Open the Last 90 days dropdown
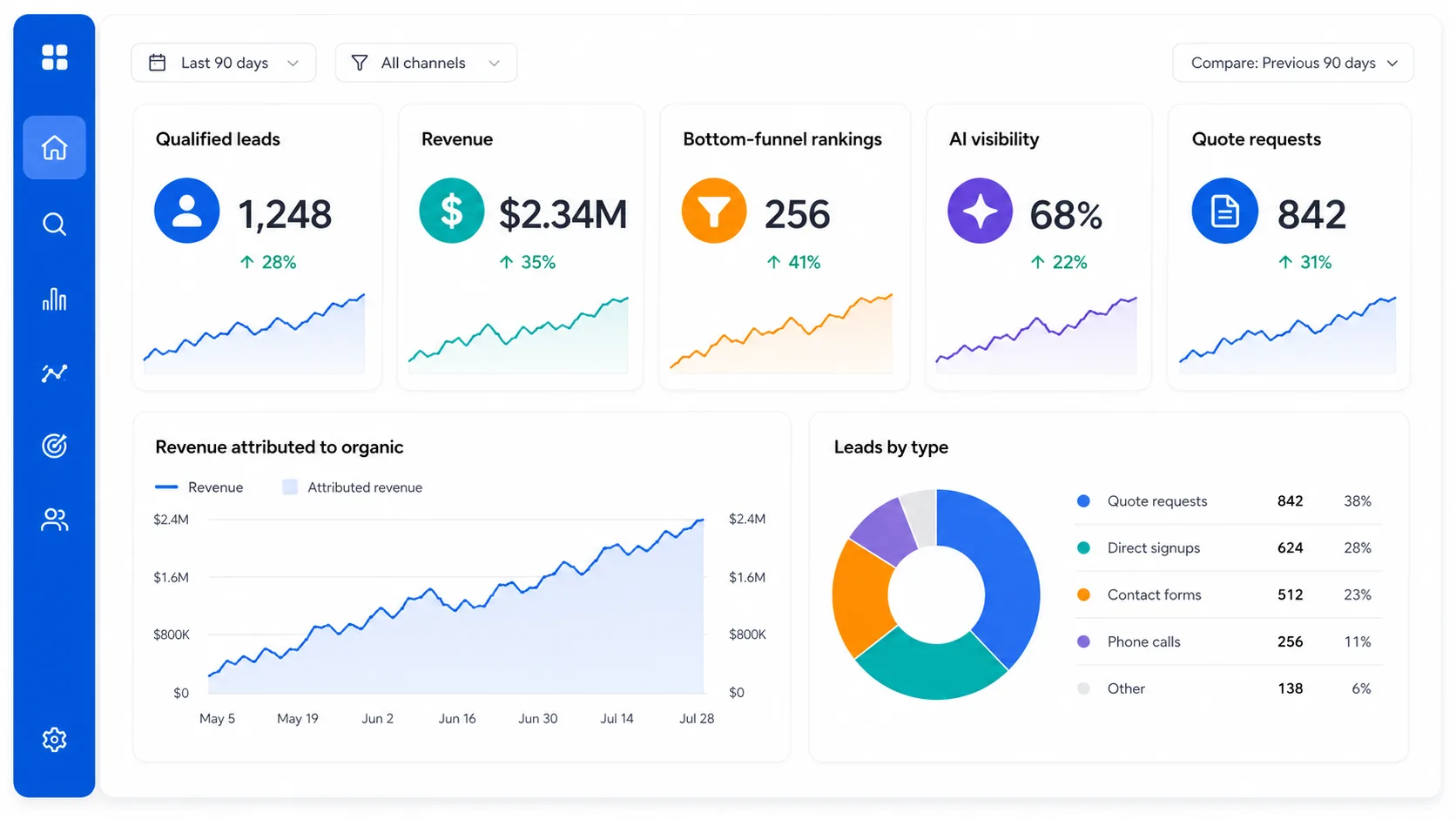This screenshot has height=819, width=1456. tap(224, 63)
